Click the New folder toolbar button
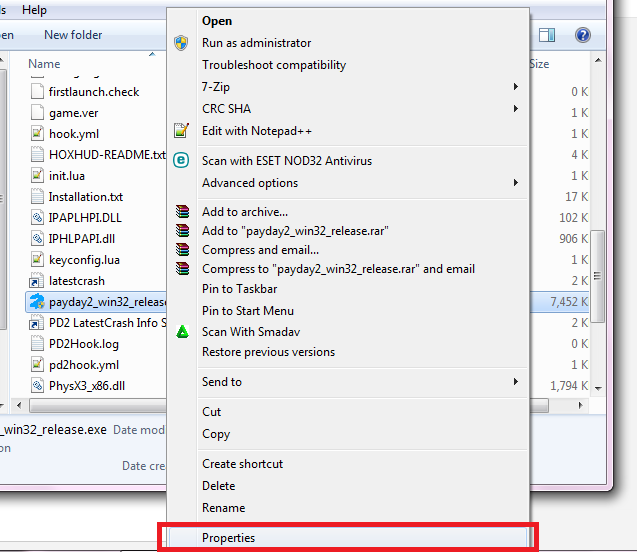 (x=73, y=35)
